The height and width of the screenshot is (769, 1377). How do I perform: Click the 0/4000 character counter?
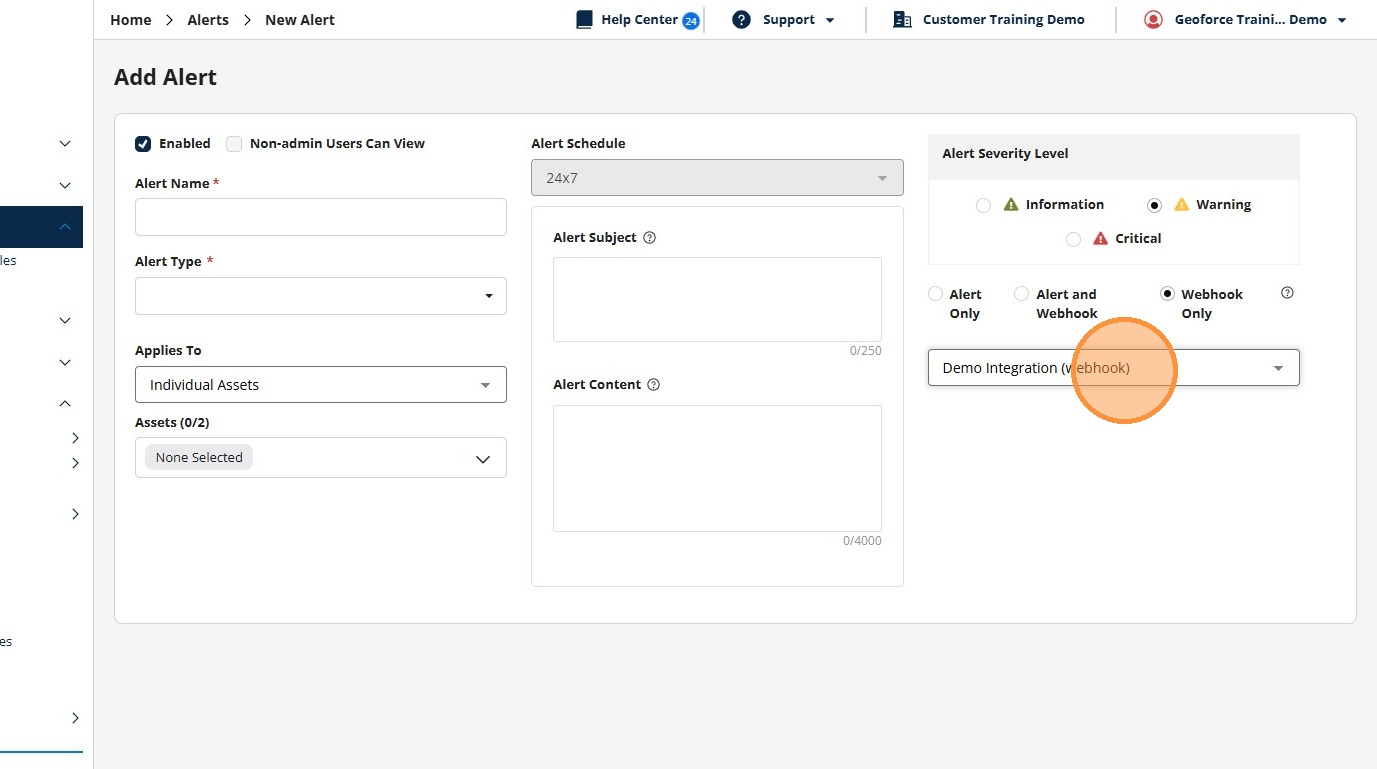[862, 541]
